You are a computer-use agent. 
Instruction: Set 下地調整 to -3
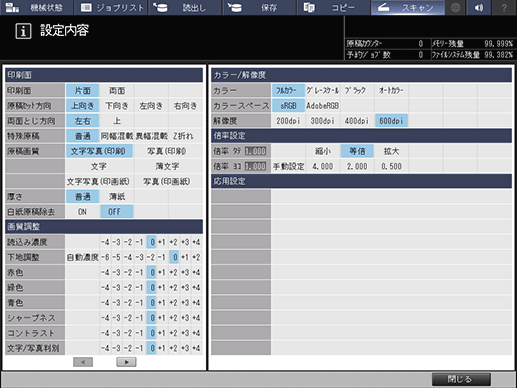coord(139,257)
